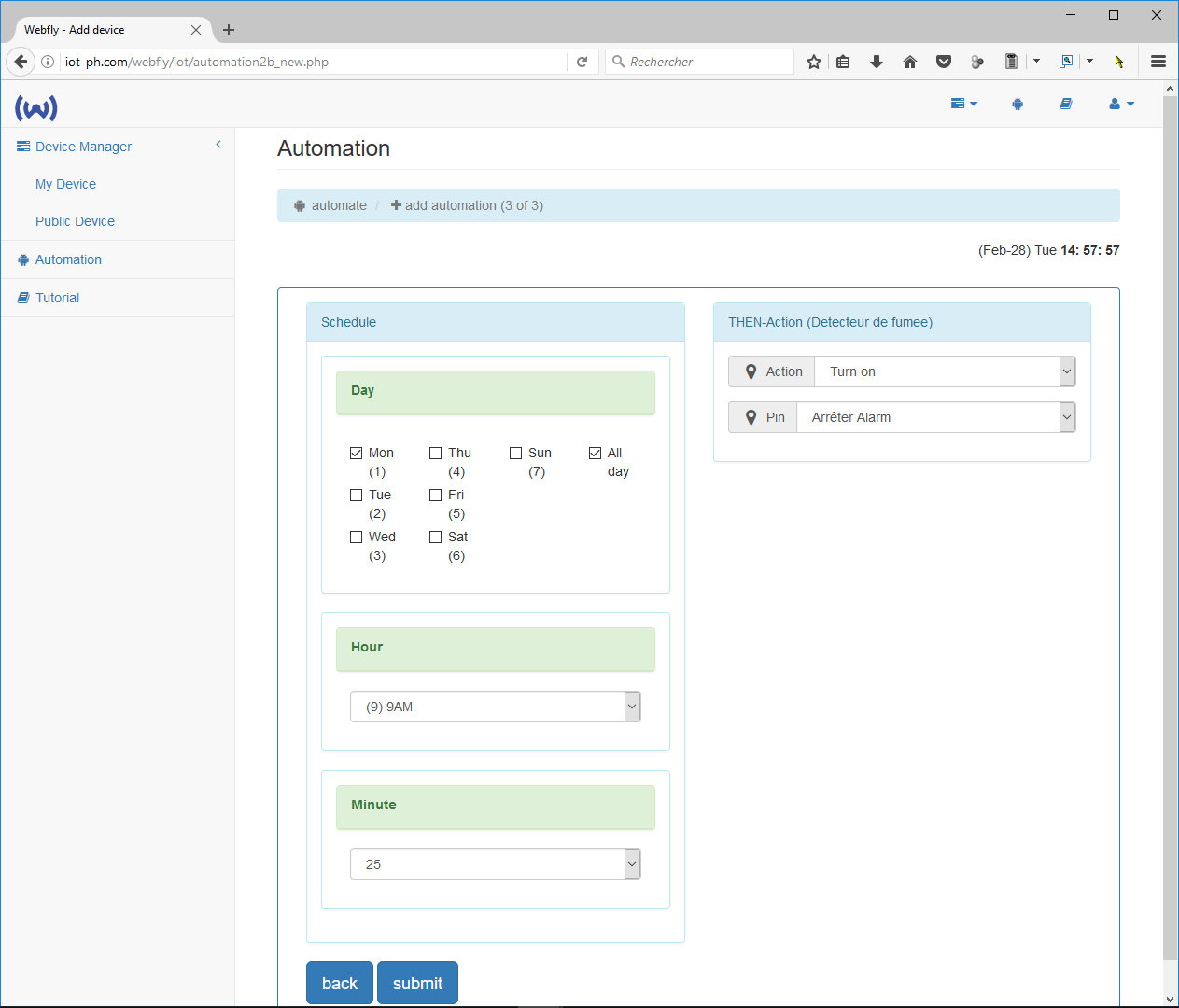This screenshot has width=1179, height=1008.
Task: Open the Action dropdown showing Turn on
Action: click(x=945, y=371)
